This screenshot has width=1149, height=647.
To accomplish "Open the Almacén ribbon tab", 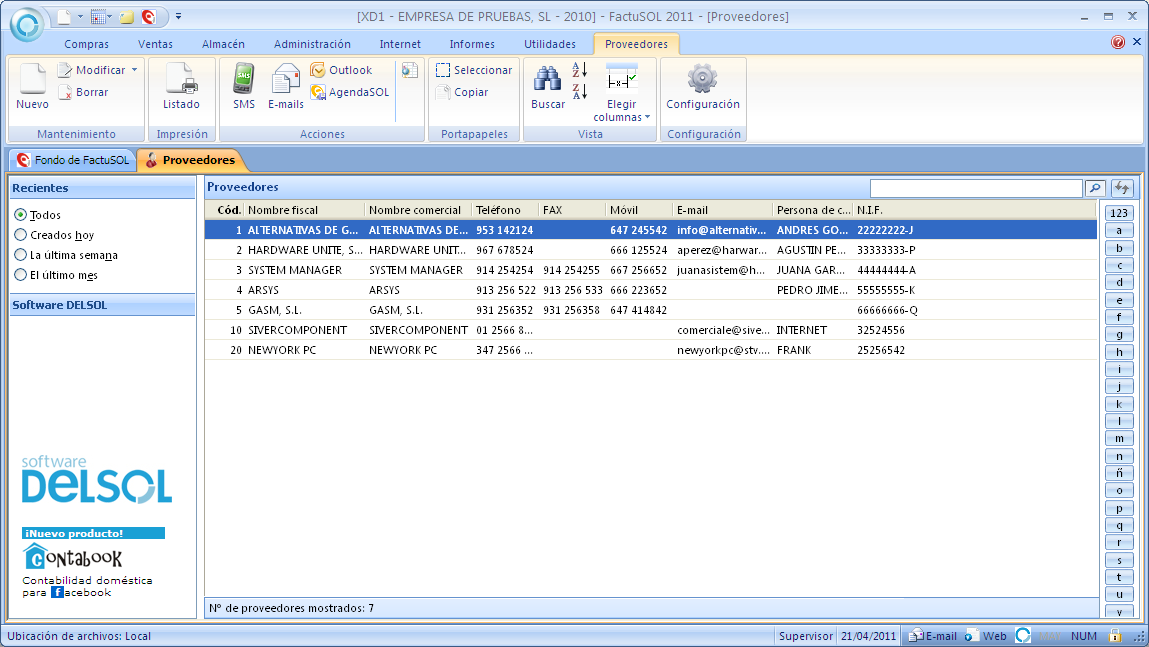I will point(223,44).
